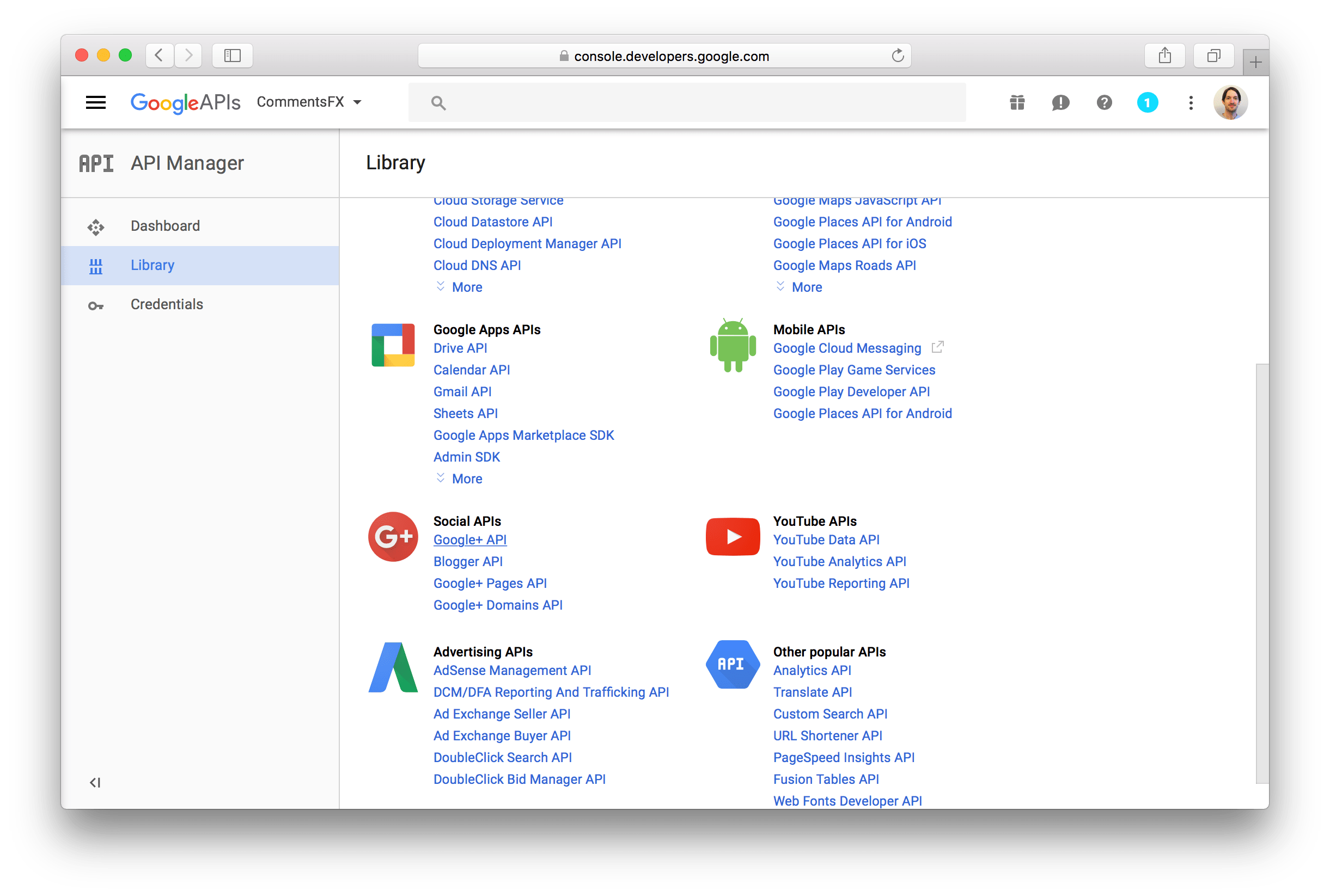This screenshot has width=1330, height=896.
Task: Expand More under Google Maps APIs
Action: pyautogui.click(x=806, y=287)
